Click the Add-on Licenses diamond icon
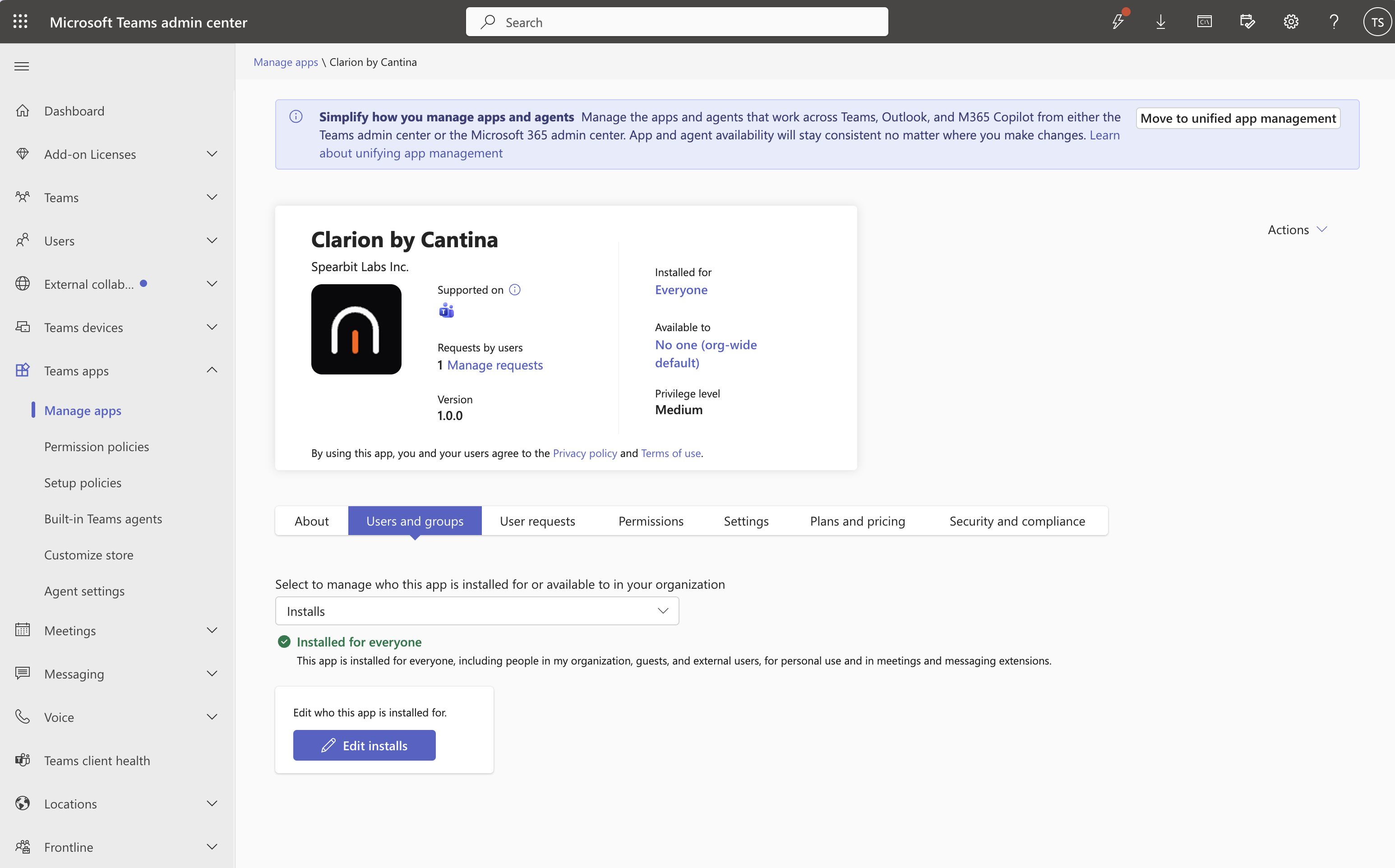Viewport: 1395px width, 868px height. 23,154
